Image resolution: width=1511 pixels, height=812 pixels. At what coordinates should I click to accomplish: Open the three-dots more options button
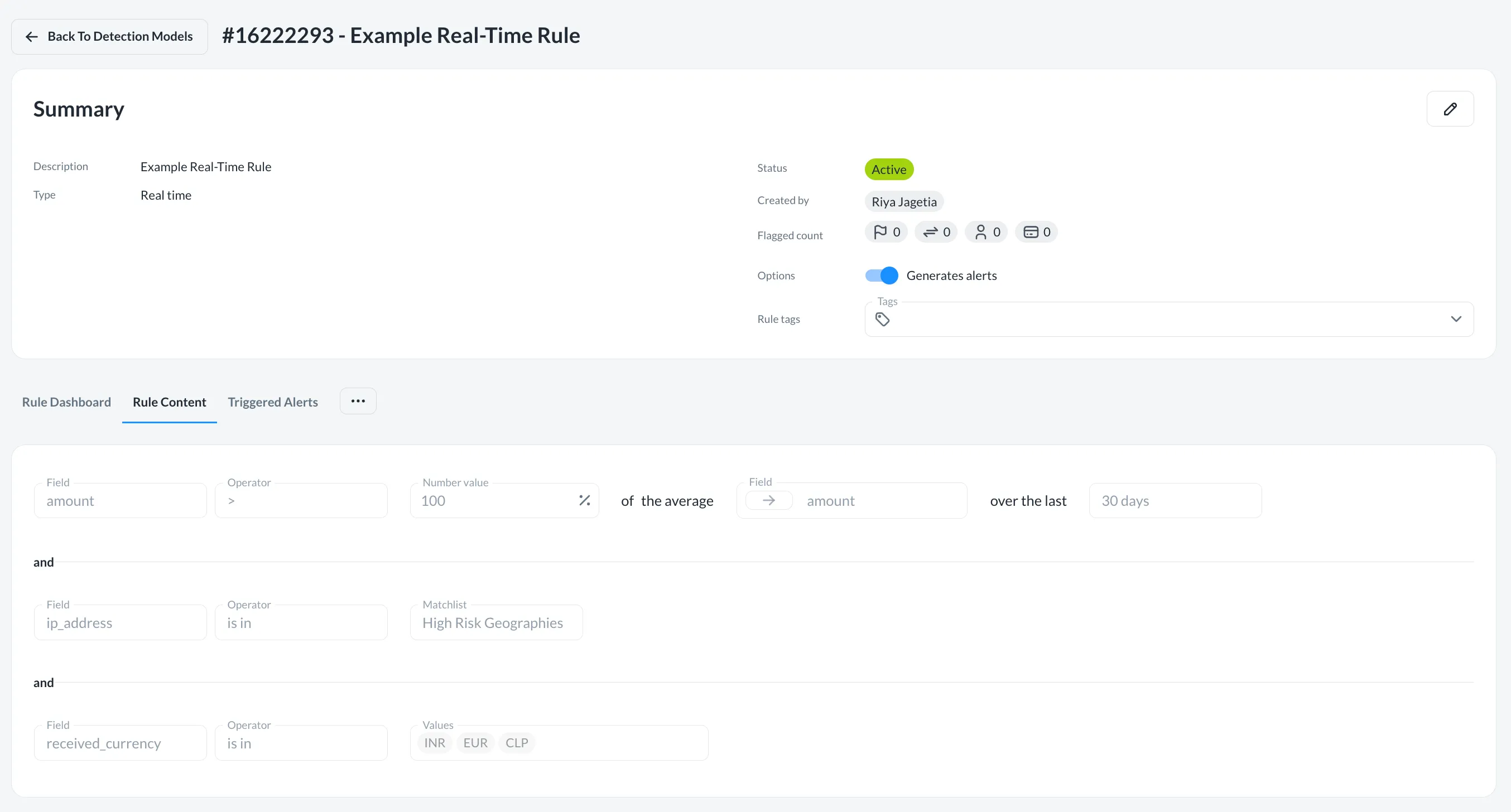[x=358, y=401]
